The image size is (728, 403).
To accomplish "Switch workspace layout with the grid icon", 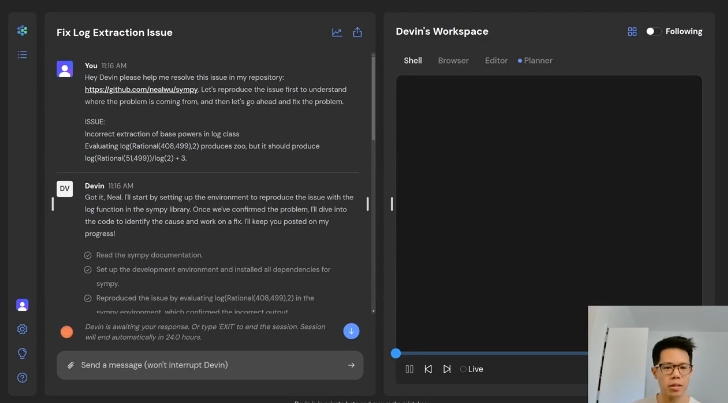I will pyautogui.click(x=632, y=32).
